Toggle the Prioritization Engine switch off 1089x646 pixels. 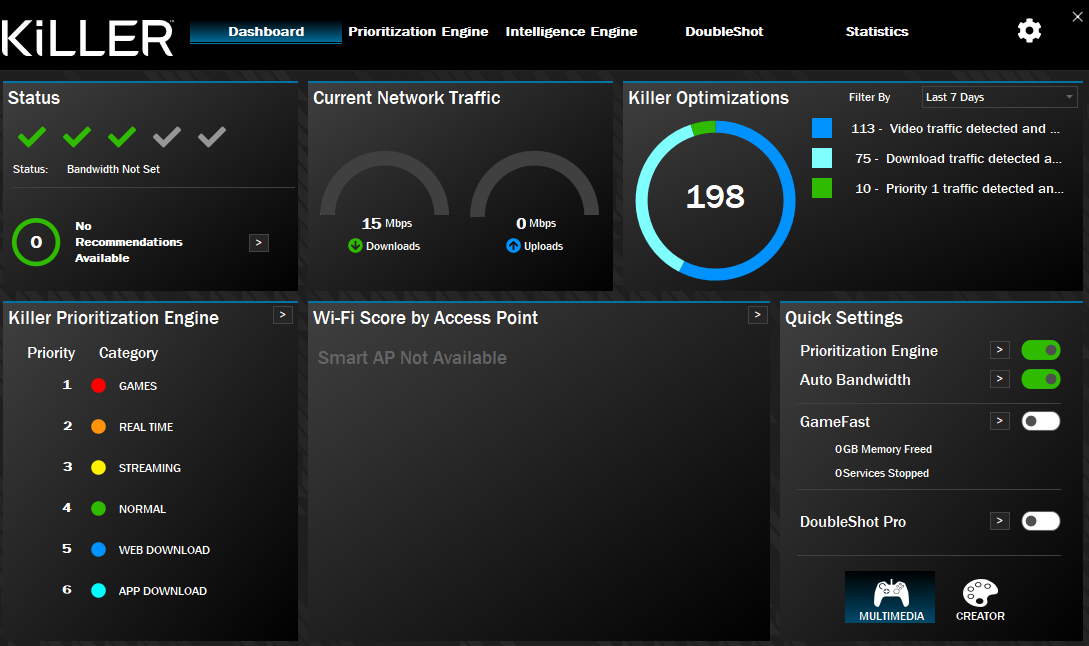[x=1040, y=350]
